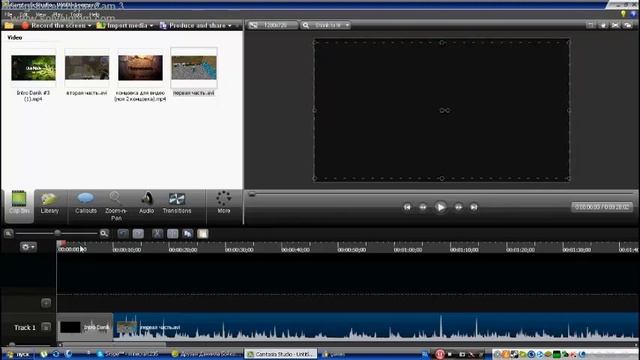Select the Intro Danik clip on timeline
This screenshot has width=640, height=360.
coord(84,327)
